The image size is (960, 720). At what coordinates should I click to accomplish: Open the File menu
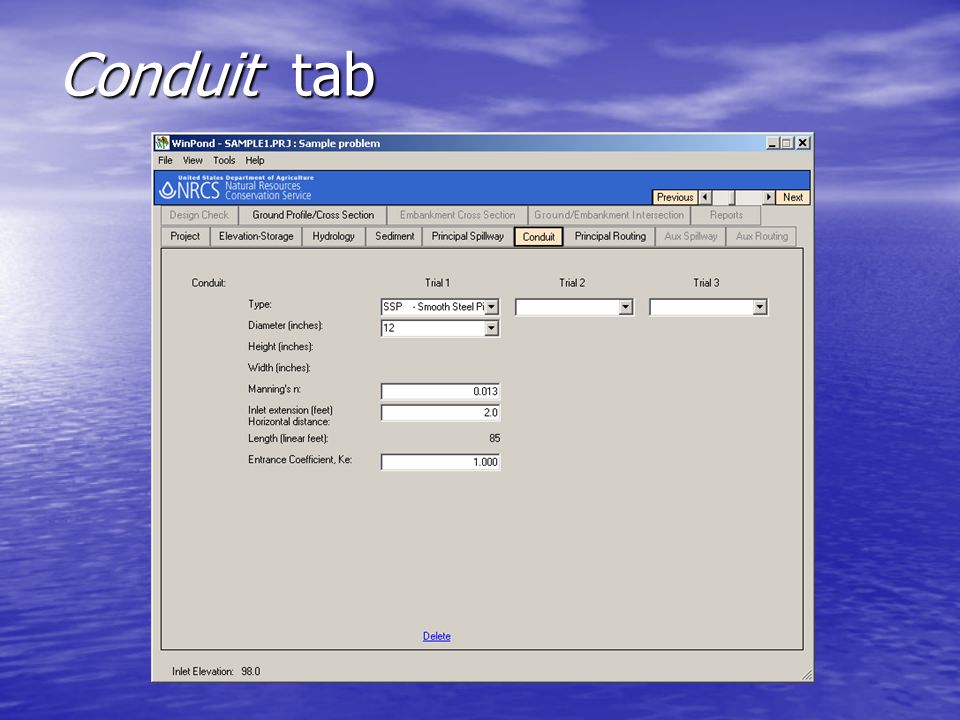point(165,160)
